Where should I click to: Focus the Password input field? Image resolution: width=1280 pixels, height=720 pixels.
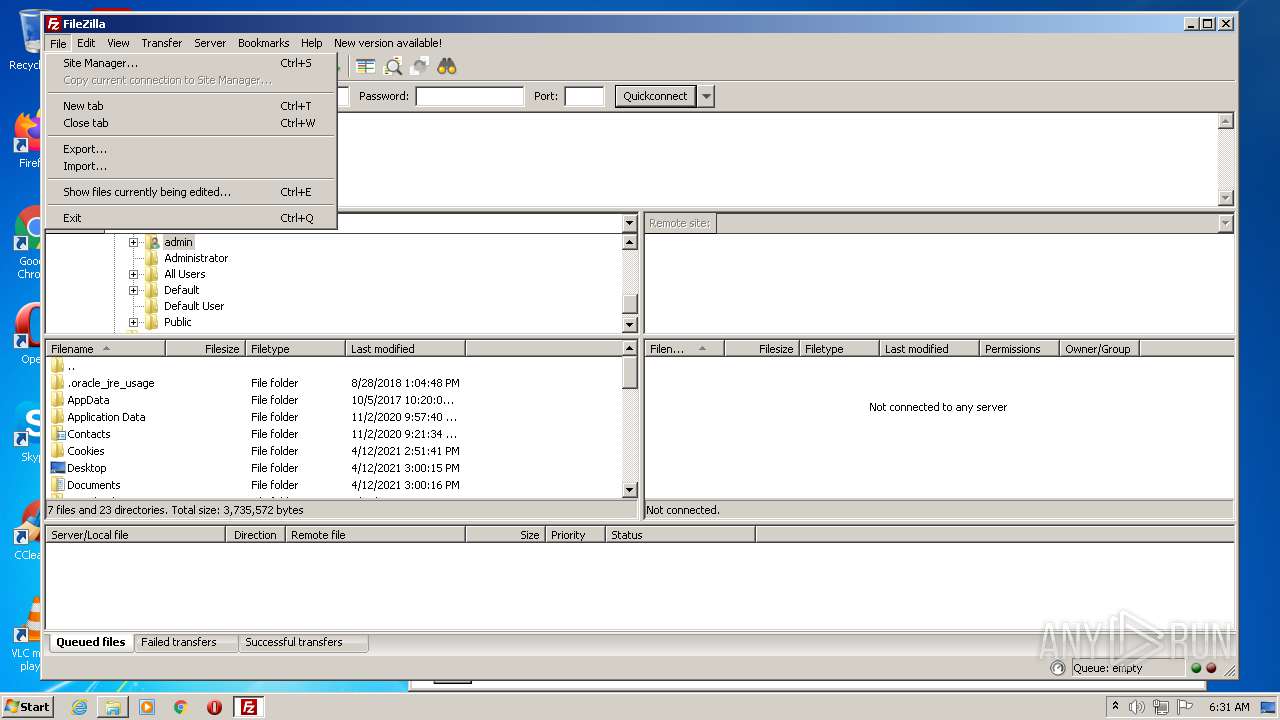pyautogui.click(x=470, y=96)
